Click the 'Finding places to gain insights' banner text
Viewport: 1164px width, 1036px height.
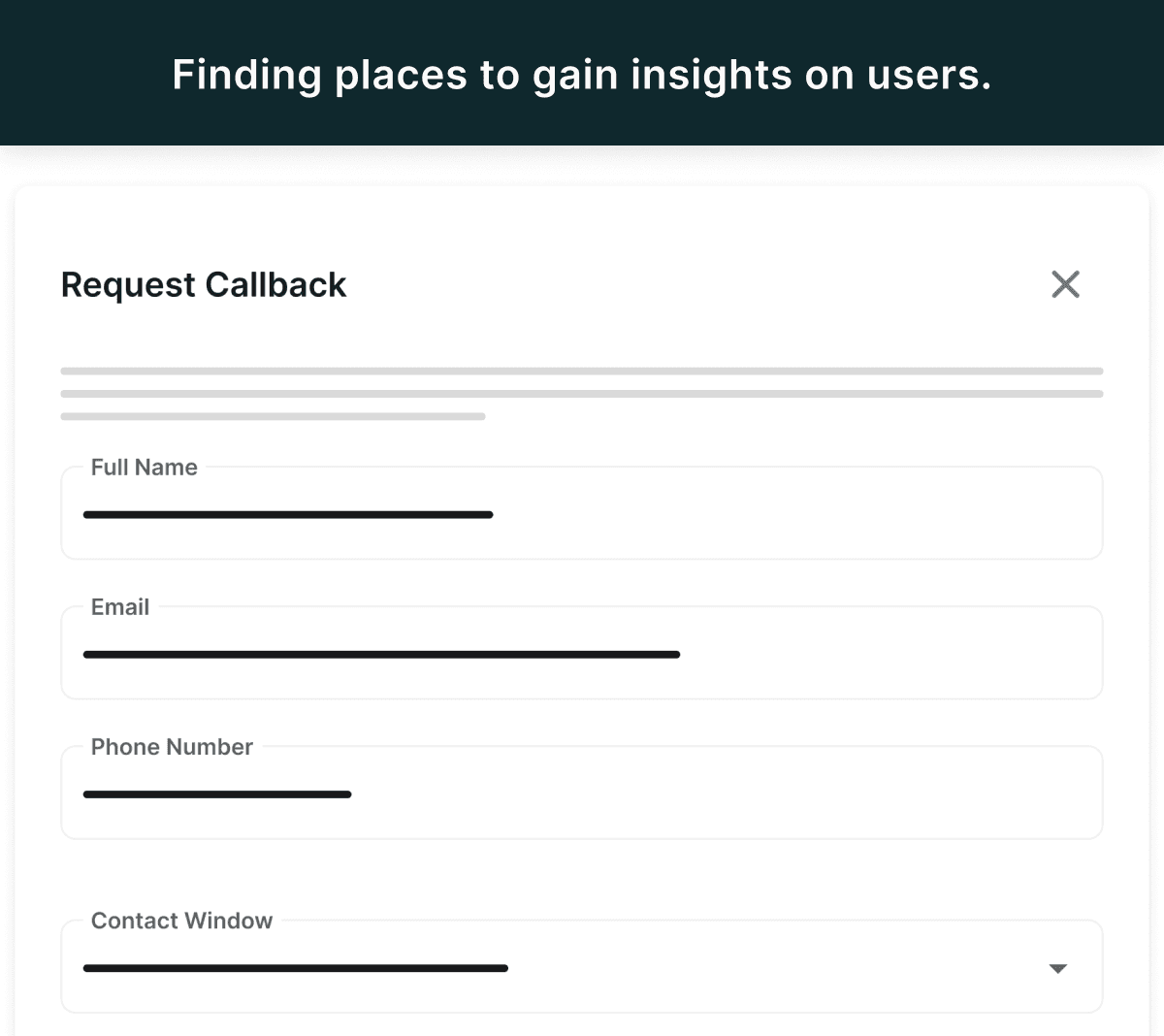pyautogui.click(x=582, y=75)
